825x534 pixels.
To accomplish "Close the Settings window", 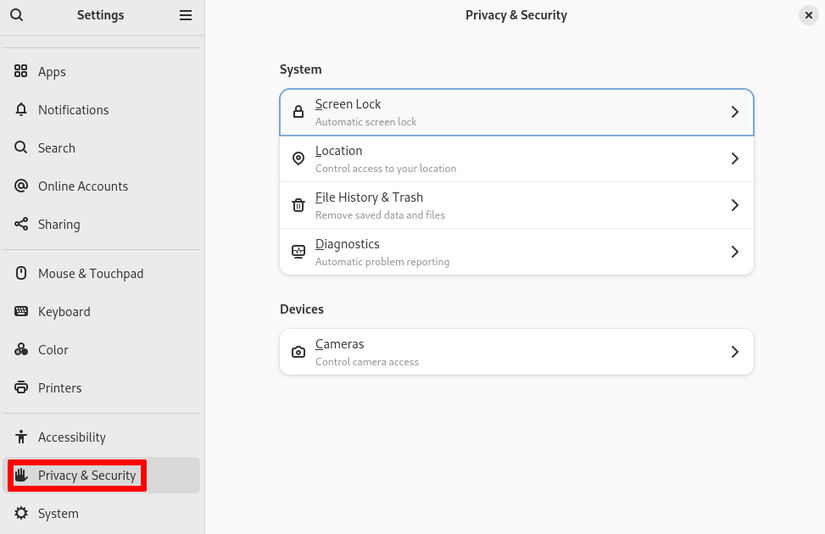I will [x=808, y=15].
